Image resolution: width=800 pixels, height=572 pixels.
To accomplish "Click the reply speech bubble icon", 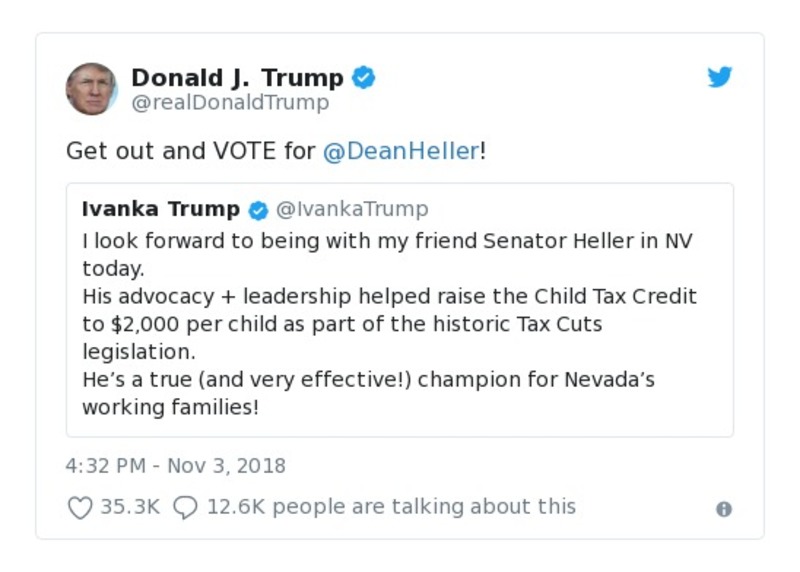I will click(x=185, y=507).
